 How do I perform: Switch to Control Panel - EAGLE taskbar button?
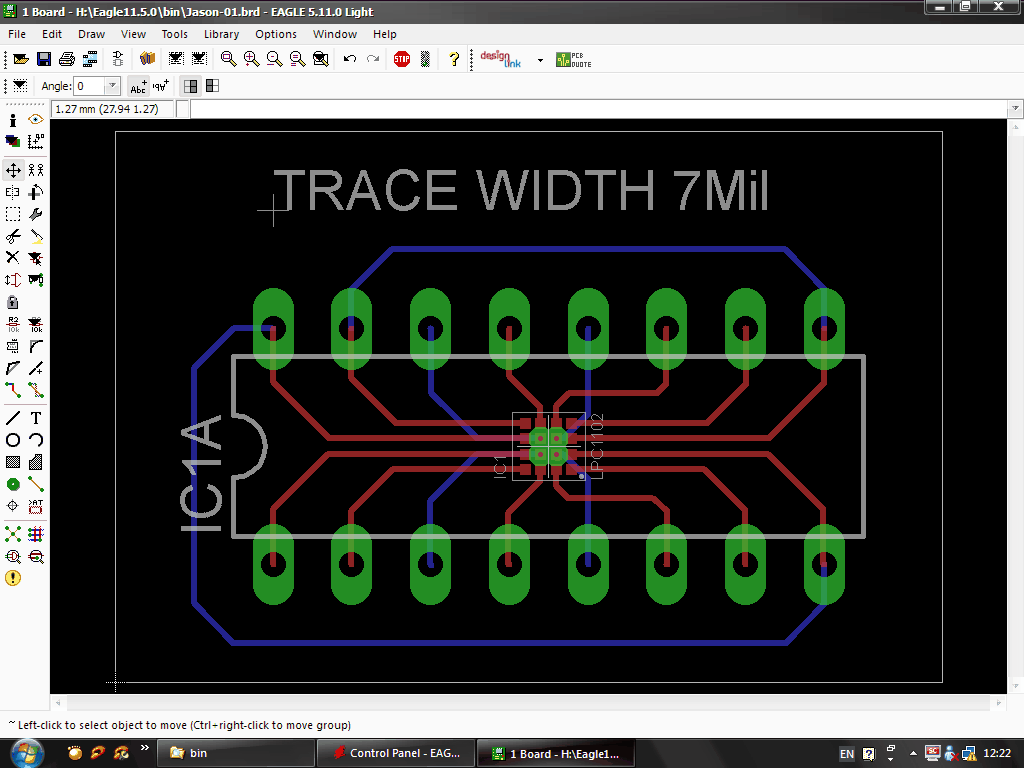coord(396,753)
